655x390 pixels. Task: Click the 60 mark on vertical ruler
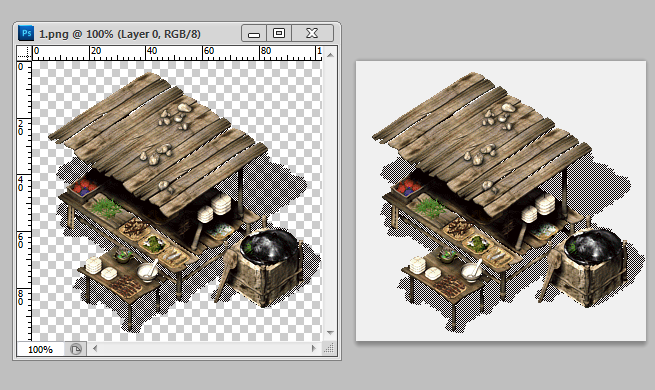[20, 241]
